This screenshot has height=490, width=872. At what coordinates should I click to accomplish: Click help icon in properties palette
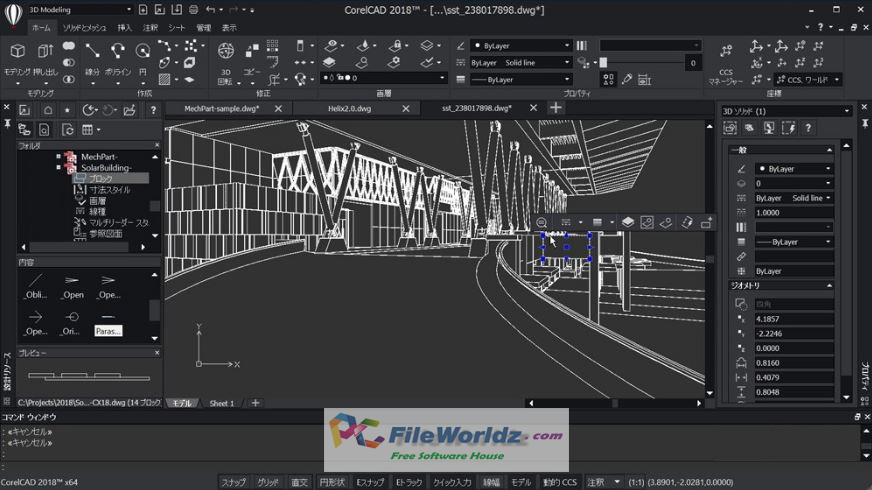coord(808,128)
